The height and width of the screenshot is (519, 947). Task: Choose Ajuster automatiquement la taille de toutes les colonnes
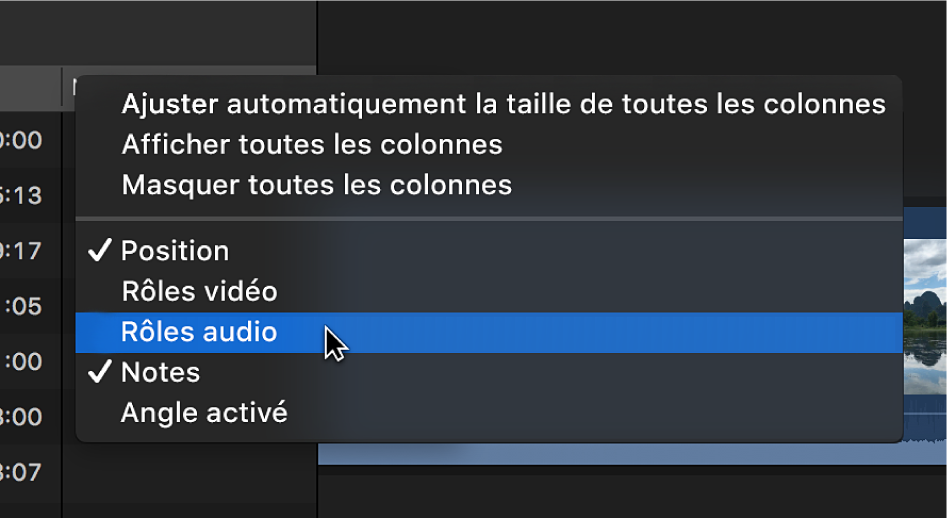pyautogui.click(x=503, y=104)
